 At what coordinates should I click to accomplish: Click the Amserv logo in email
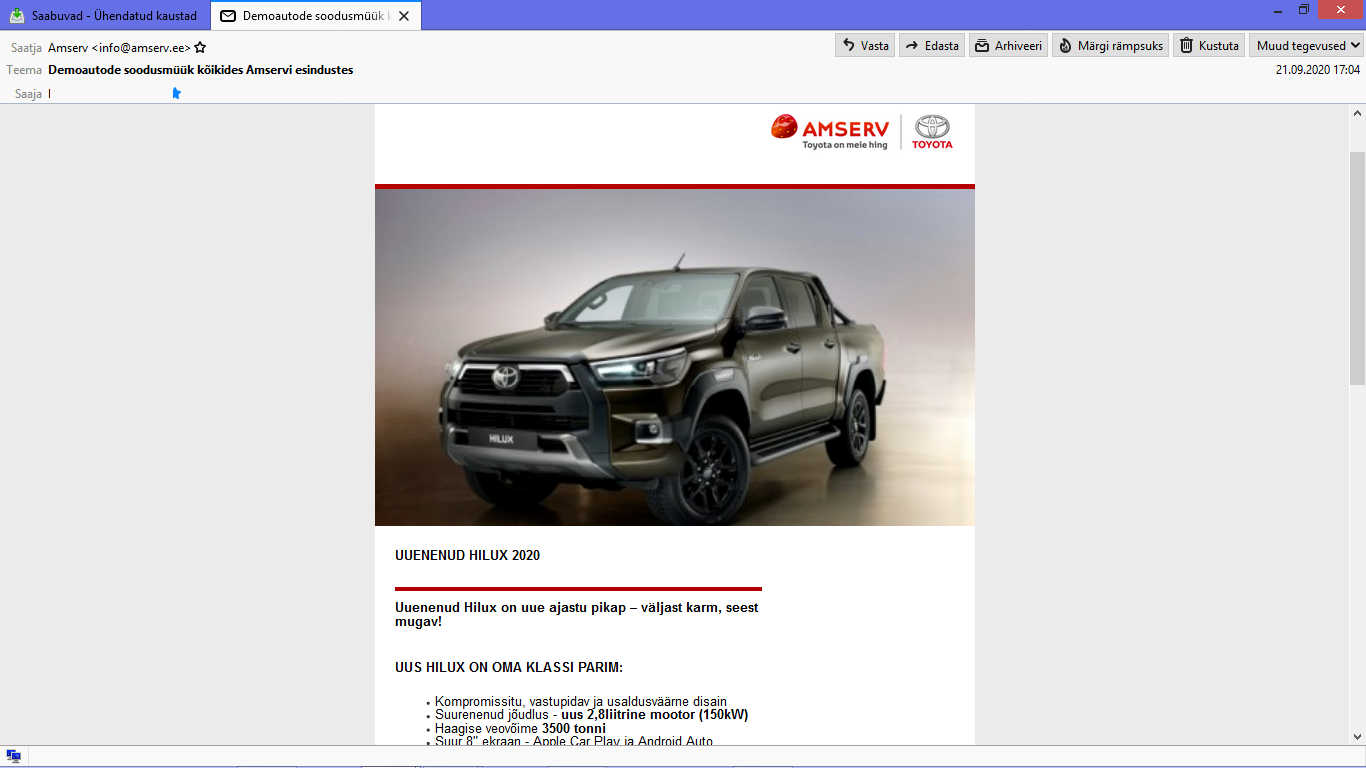pos(830,131)
